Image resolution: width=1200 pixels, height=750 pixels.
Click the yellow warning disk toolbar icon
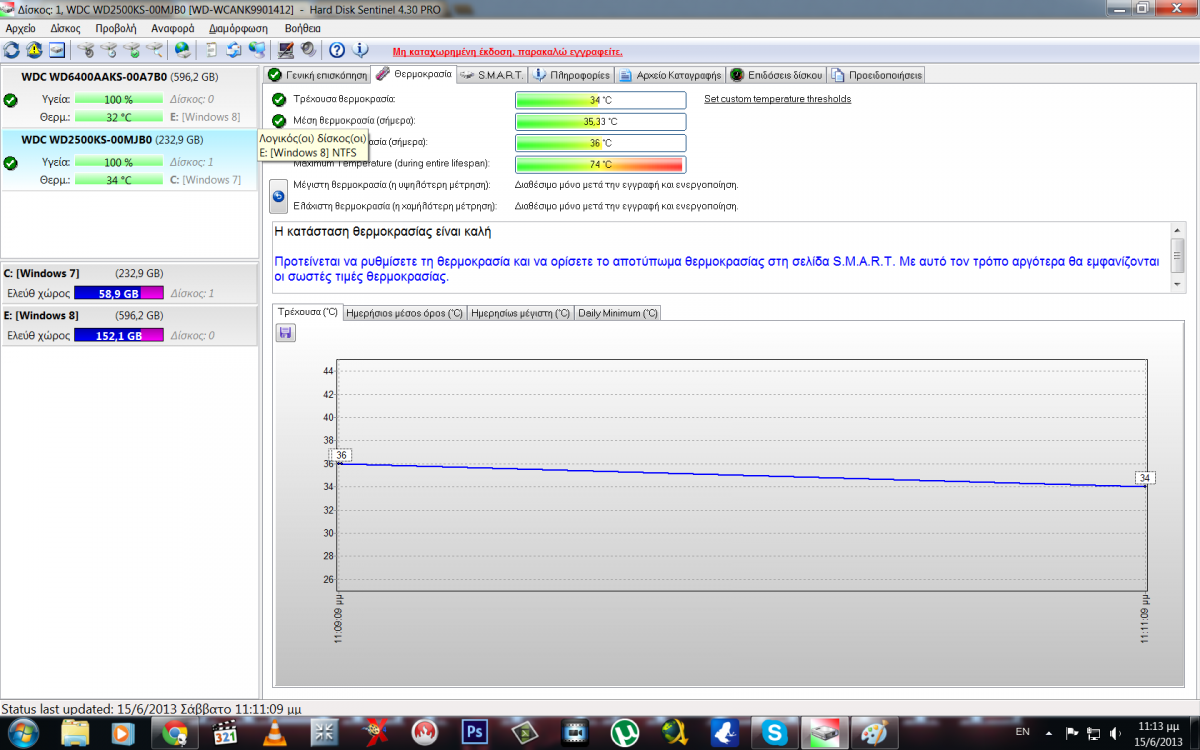pos(34,50)
